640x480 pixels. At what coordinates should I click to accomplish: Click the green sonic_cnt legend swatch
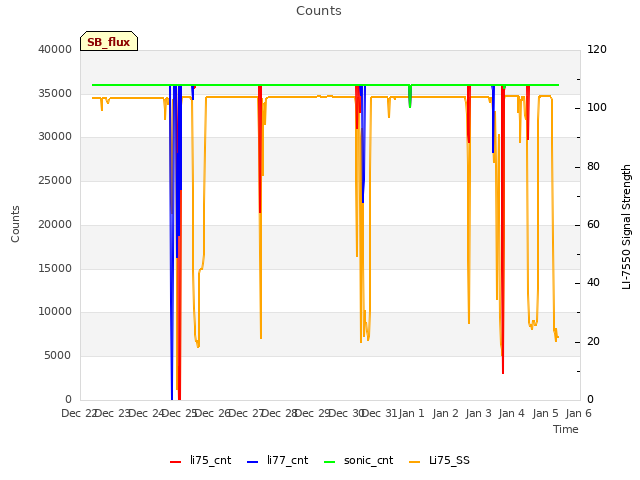329,462
